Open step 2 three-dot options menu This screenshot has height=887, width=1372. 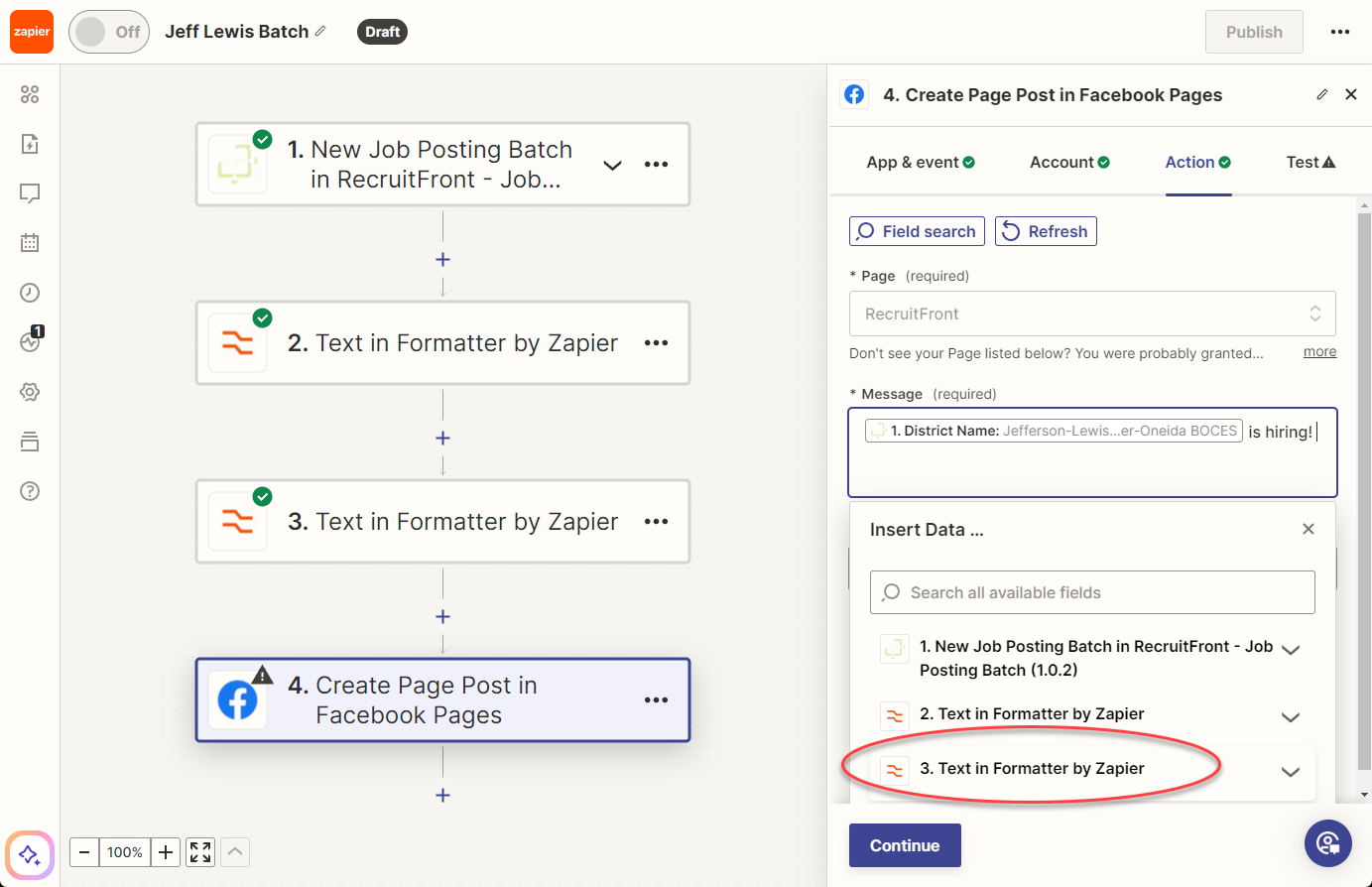[x=656, y=343]
